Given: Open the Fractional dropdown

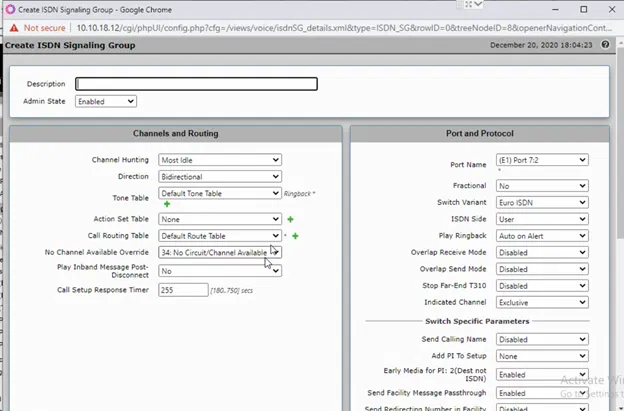Looking at the screenshot, I should click(x=541, y=186).
